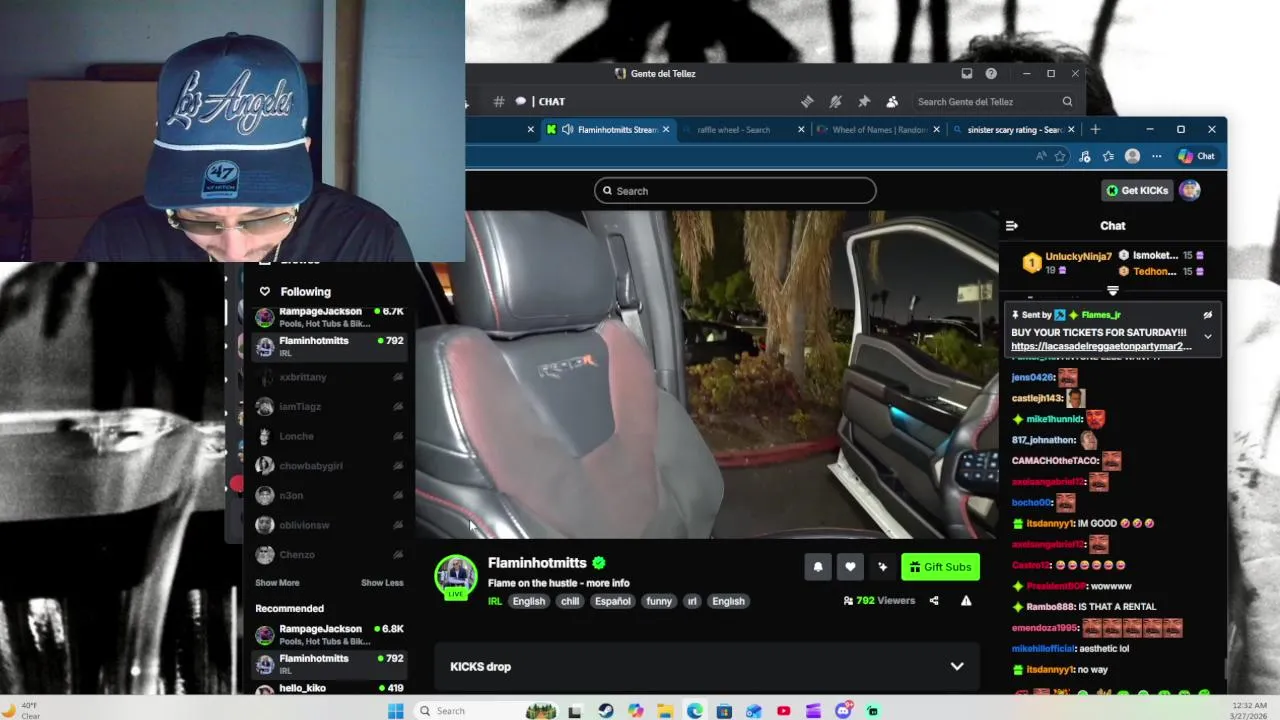The image size is (1280, 720).
Task: Click Show Less under Following
Action: [x=382, y=583]
